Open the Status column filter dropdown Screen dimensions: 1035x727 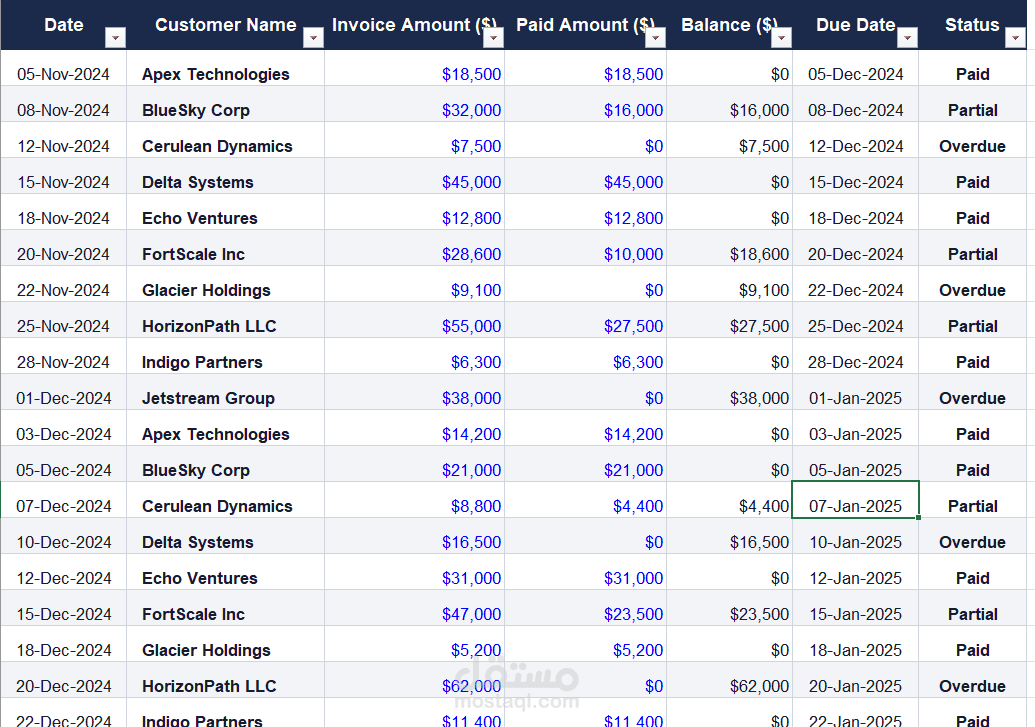click(x=1017, y=36)
